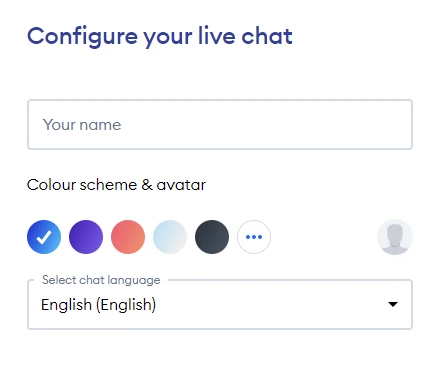This screenshot has height=371, width=433.
Task: Choose the dark charcoal colour scheme
Action: pyautogui.click(x=212, y=237)
